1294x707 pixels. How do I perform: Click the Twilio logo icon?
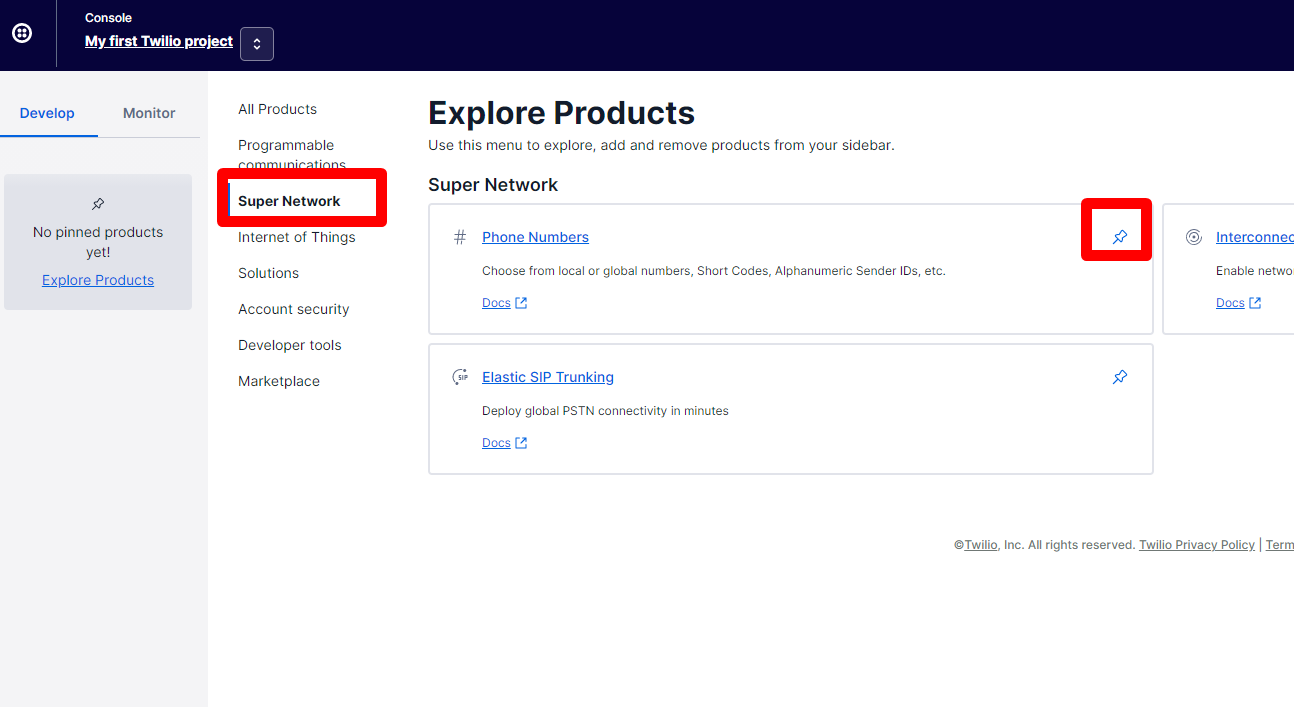22,33
